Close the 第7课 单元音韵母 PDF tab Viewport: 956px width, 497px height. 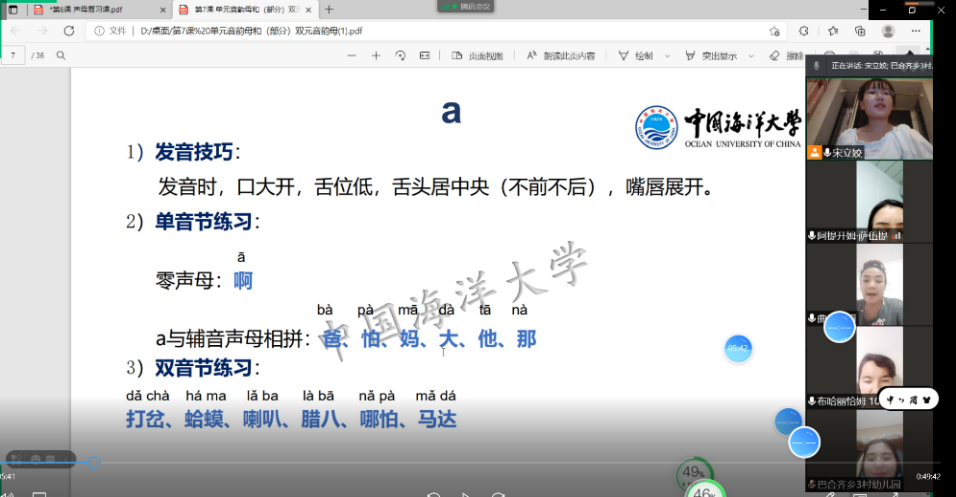click(309, 10)
